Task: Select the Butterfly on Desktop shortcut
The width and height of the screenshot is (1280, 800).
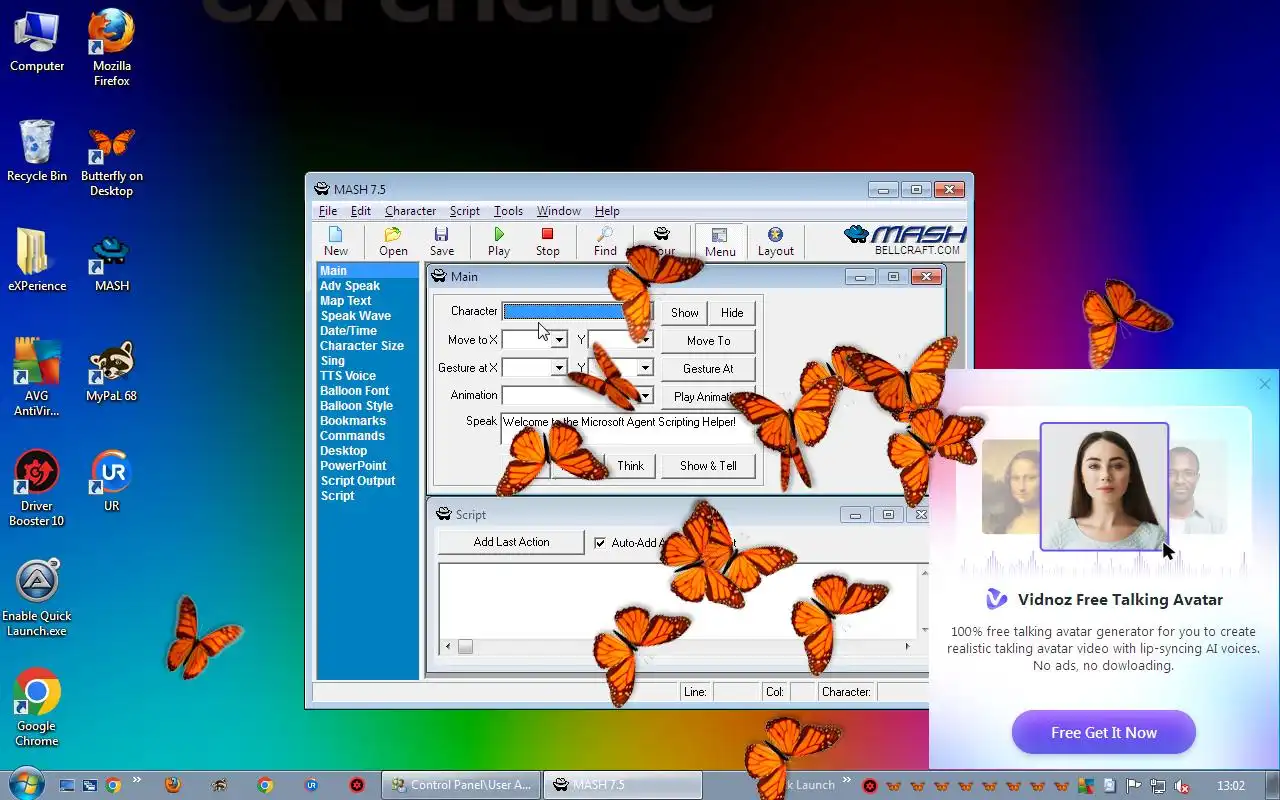Action: click(112, 160)
